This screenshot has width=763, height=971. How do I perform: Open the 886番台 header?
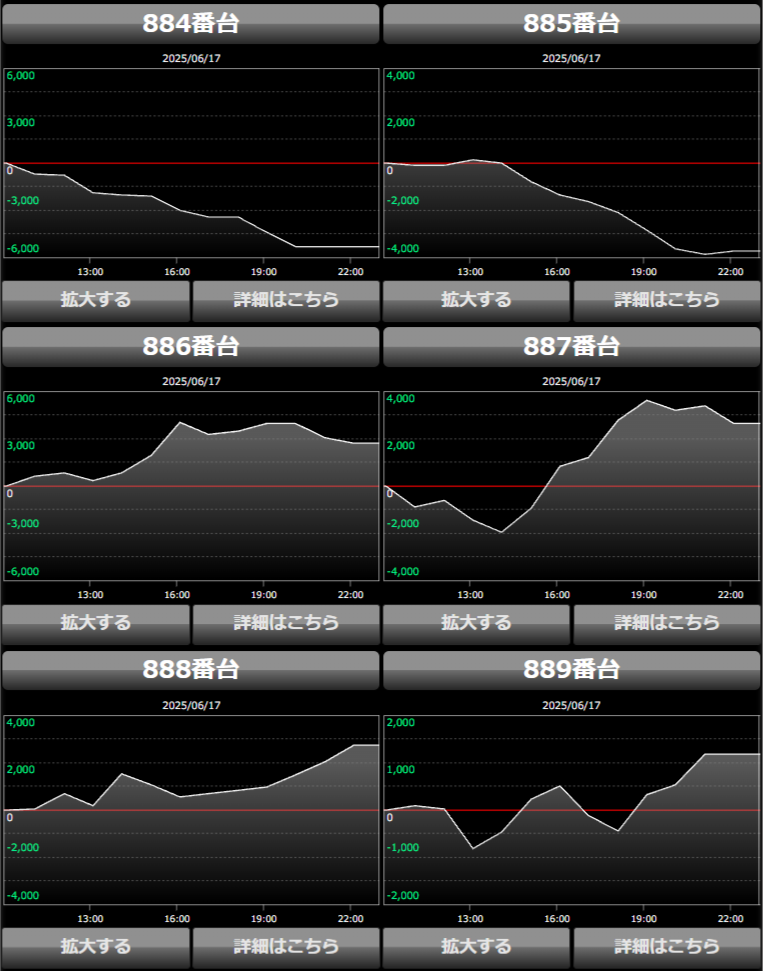(191, 347)
